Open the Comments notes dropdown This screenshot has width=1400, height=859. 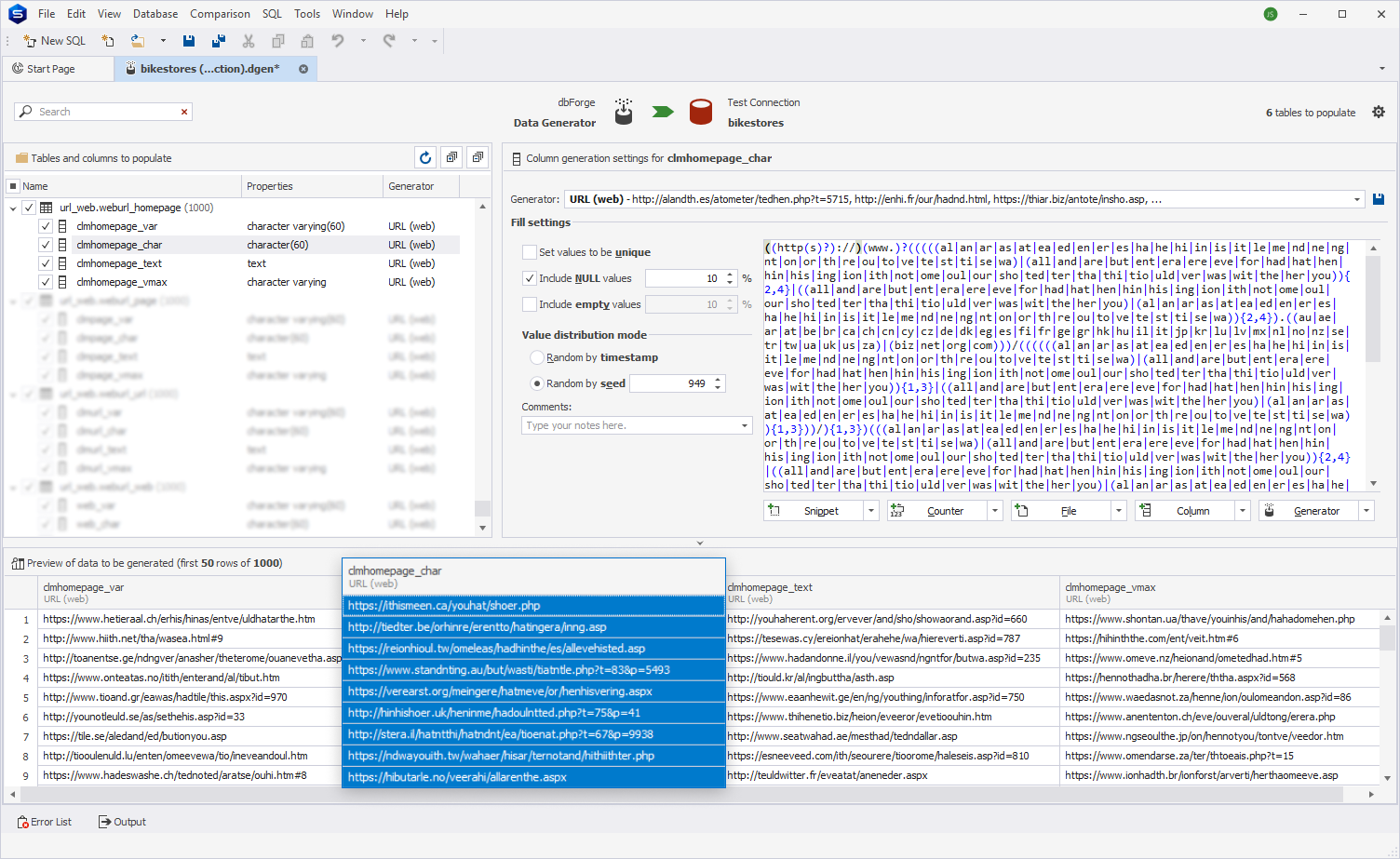[x=745, y=425]
